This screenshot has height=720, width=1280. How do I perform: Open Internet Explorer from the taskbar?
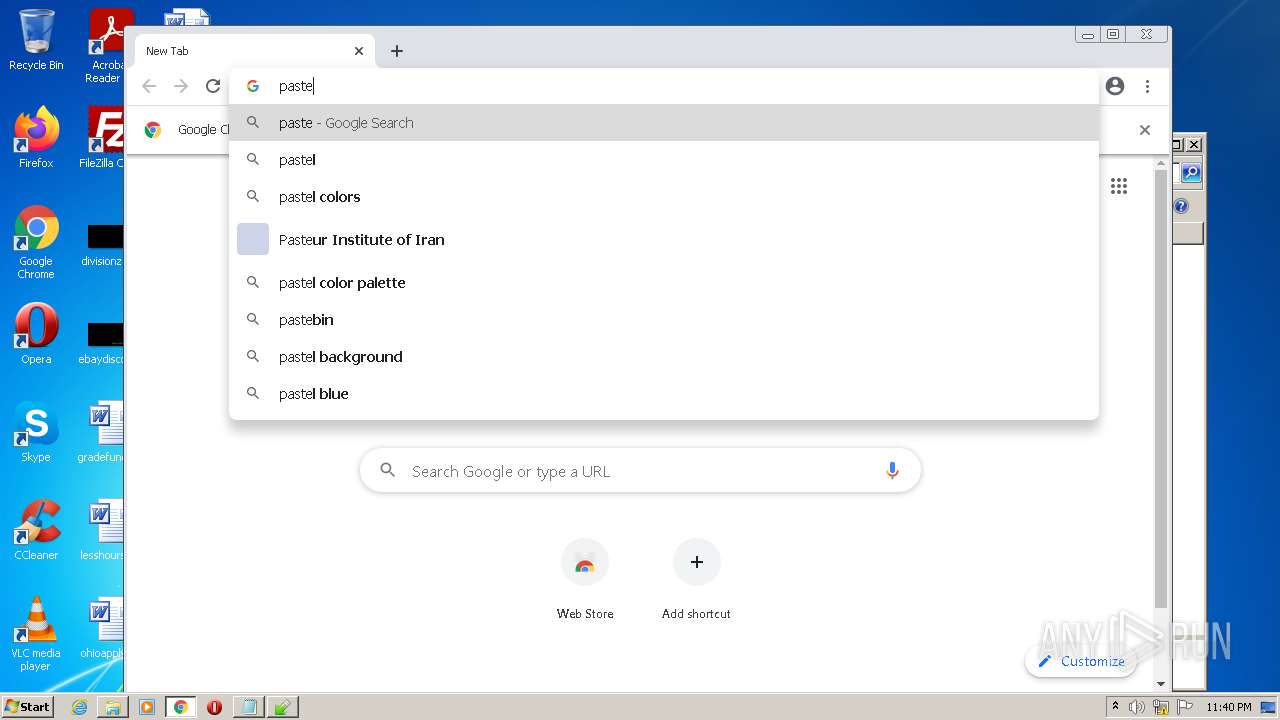click(79, 707)
